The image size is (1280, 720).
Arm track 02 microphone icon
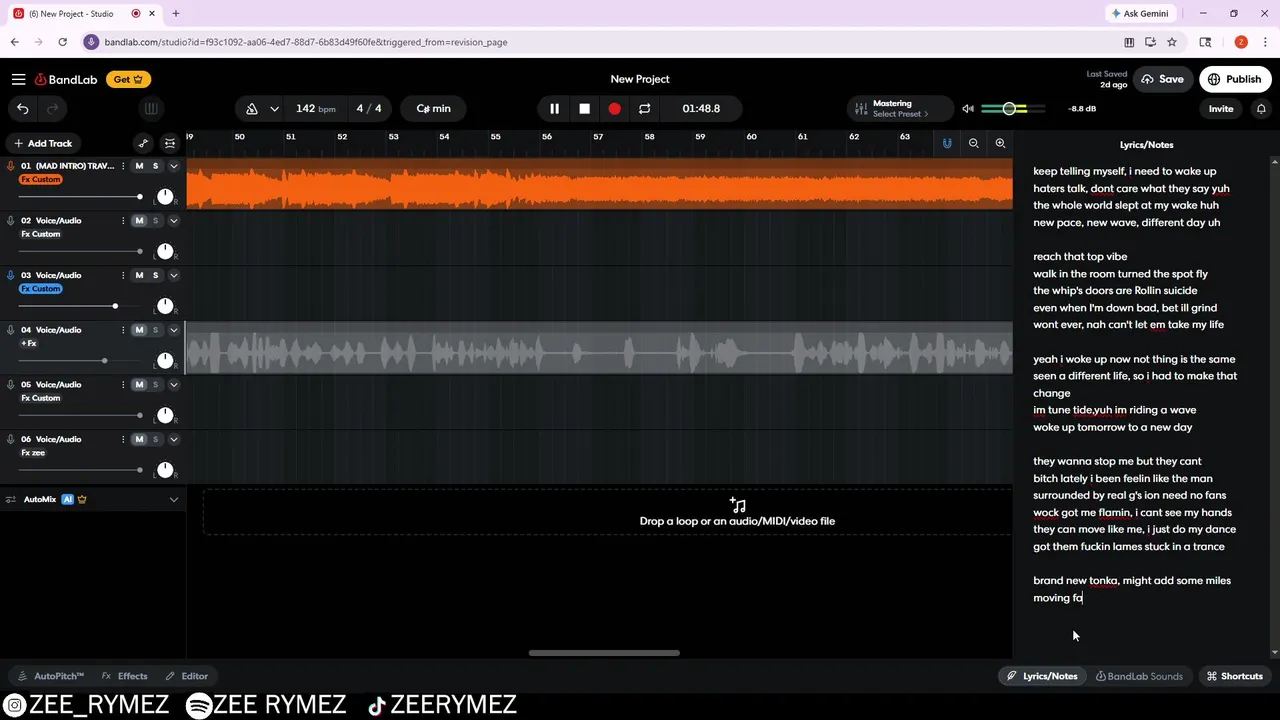click(11, 221)
